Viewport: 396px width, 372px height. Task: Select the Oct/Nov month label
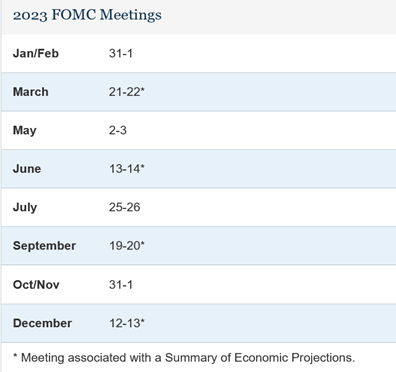coord(36,285)
